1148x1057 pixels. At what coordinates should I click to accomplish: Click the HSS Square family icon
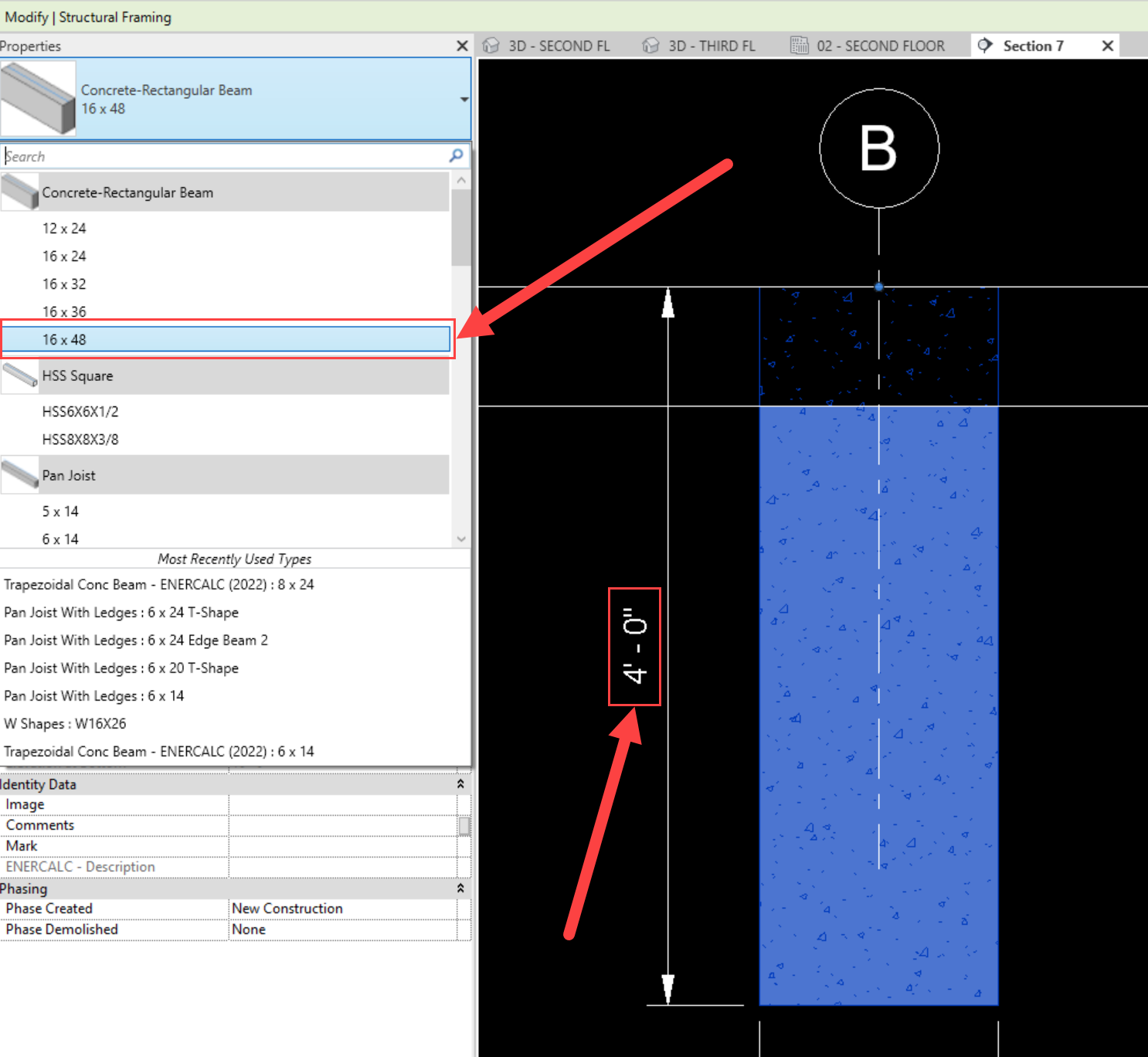click(20, 376)
